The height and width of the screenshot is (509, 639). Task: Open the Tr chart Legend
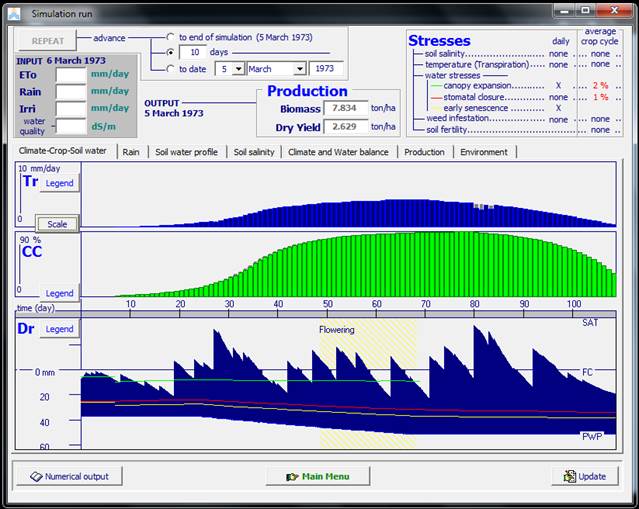(x=60, y=183)
